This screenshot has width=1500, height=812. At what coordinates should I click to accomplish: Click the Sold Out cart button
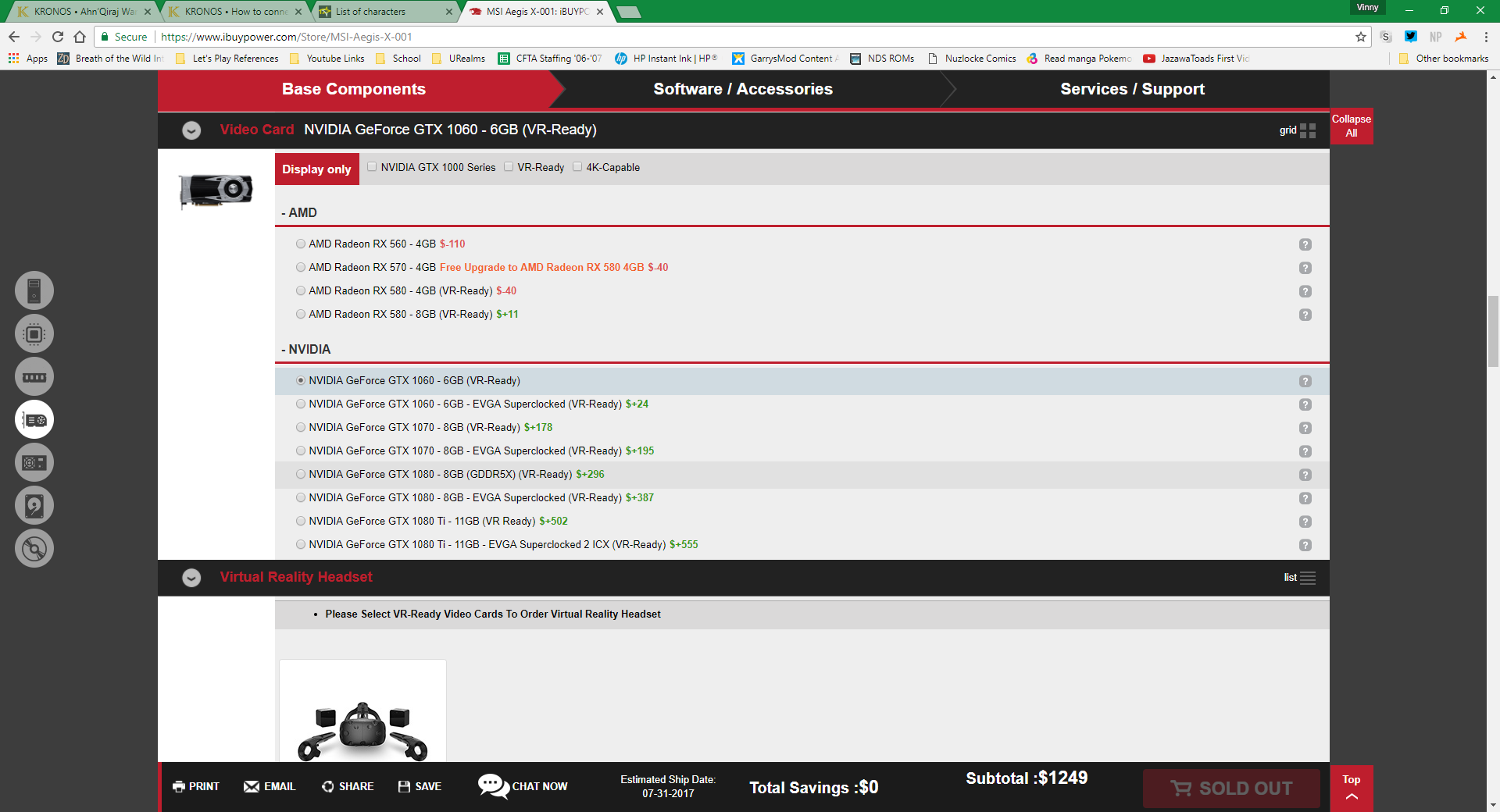point(1231,789)
